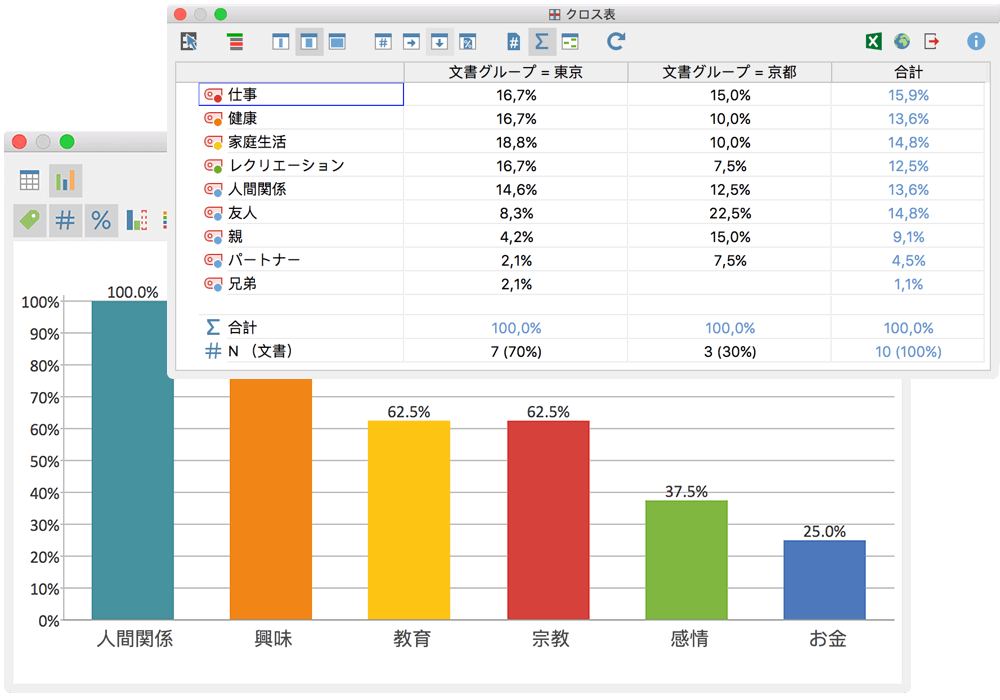Click the globe HTML export icon

click(902, 42)
